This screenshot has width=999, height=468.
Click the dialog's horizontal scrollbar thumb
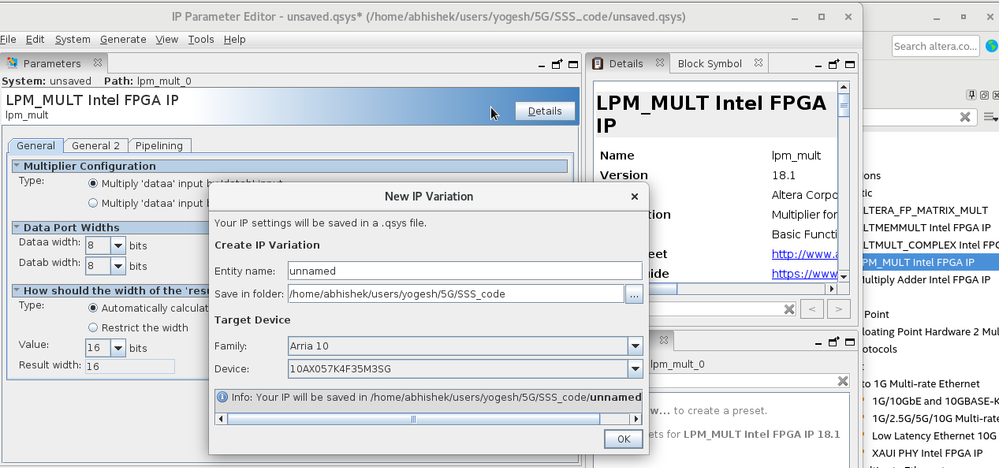[x=413, y=418]
